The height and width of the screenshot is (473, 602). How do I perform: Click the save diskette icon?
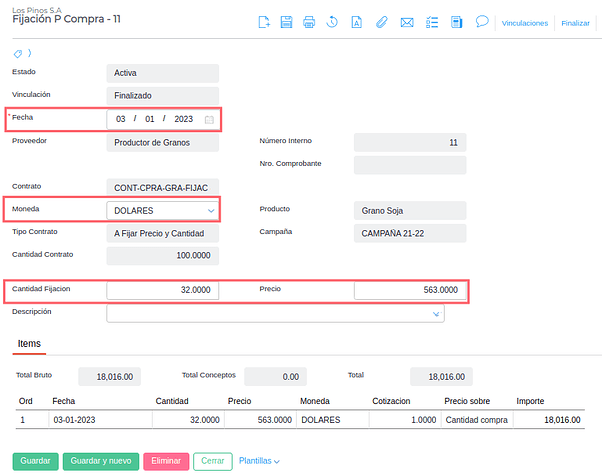pos(286,22)
